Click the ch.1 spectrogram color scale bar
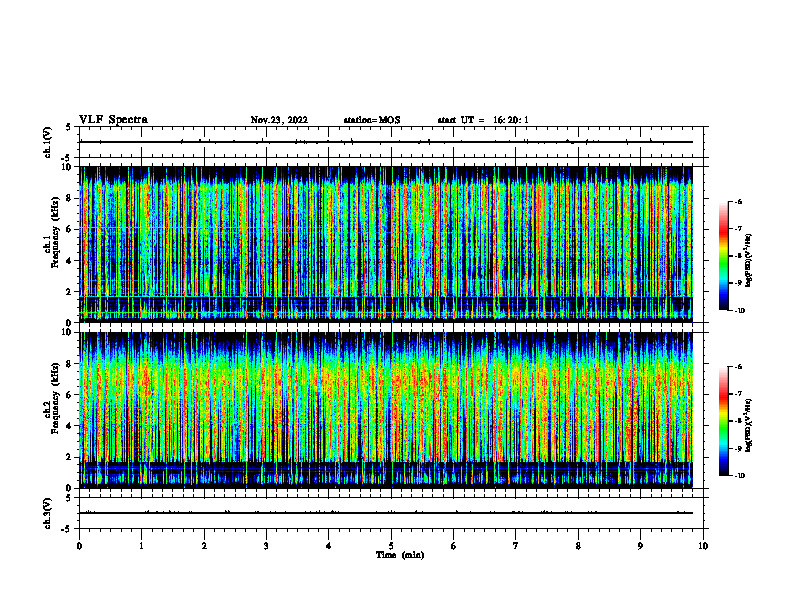Screen dimensions: 792x612 pyautogui.click(x=723, y=256)
